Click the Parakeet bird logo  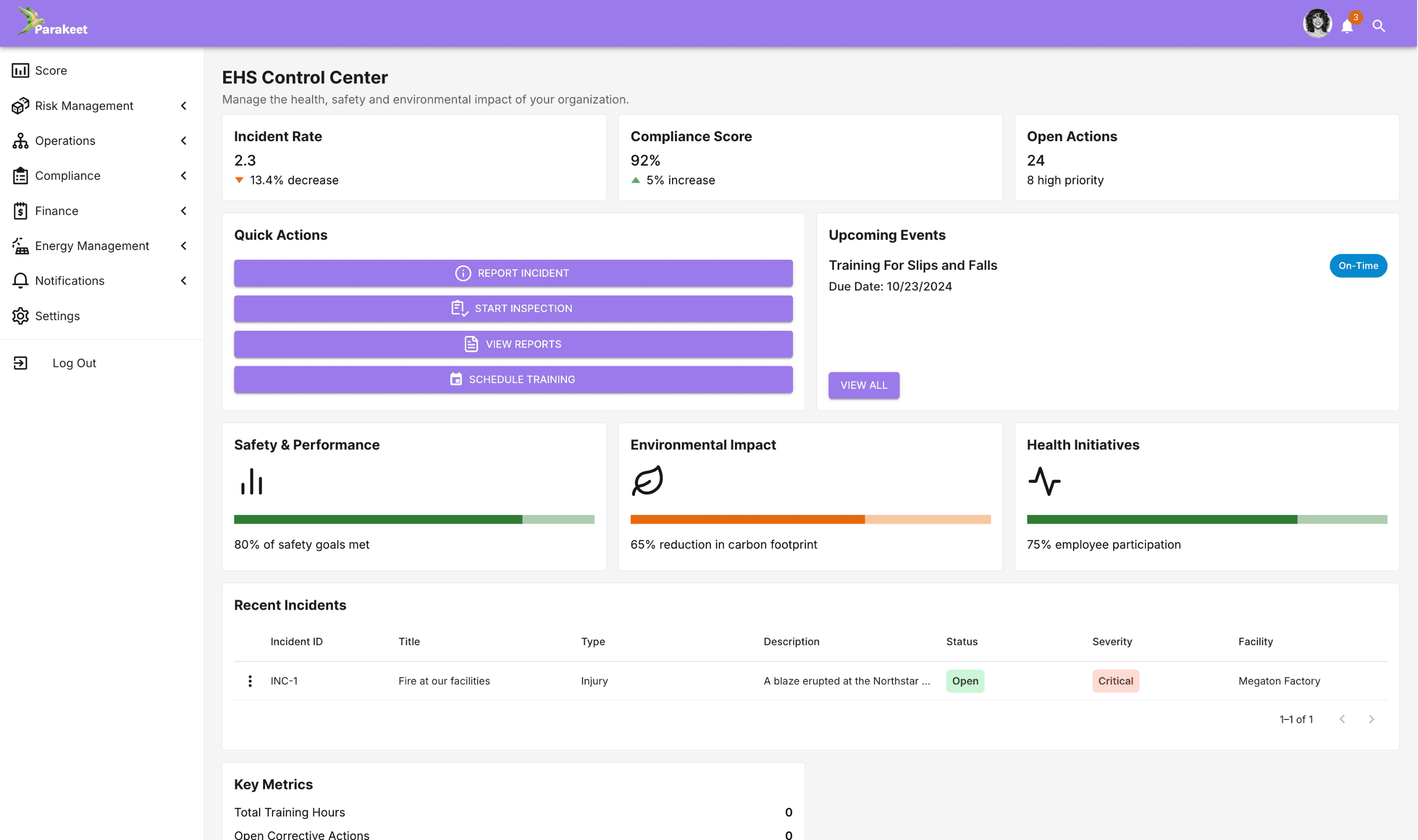(52, 22)
